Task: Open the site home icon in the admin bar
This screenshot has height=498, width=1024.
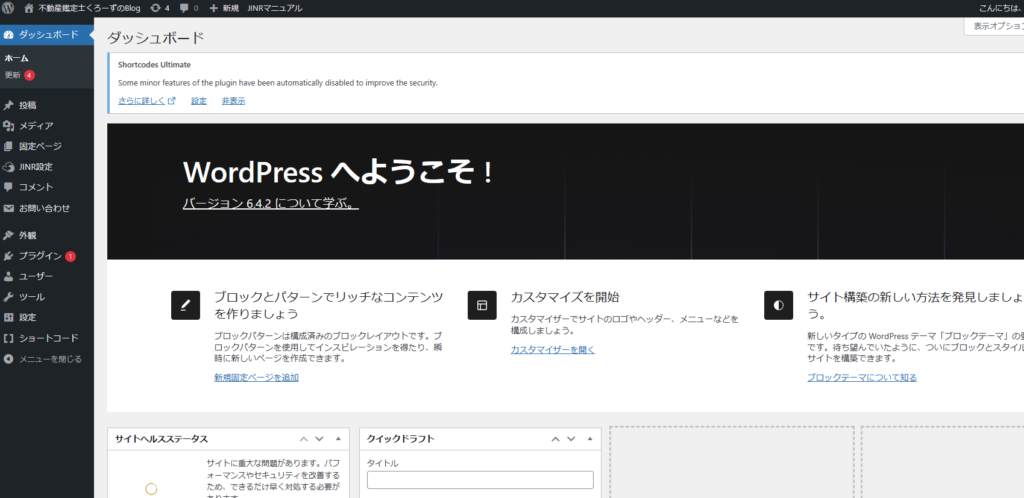Action: 29,8
